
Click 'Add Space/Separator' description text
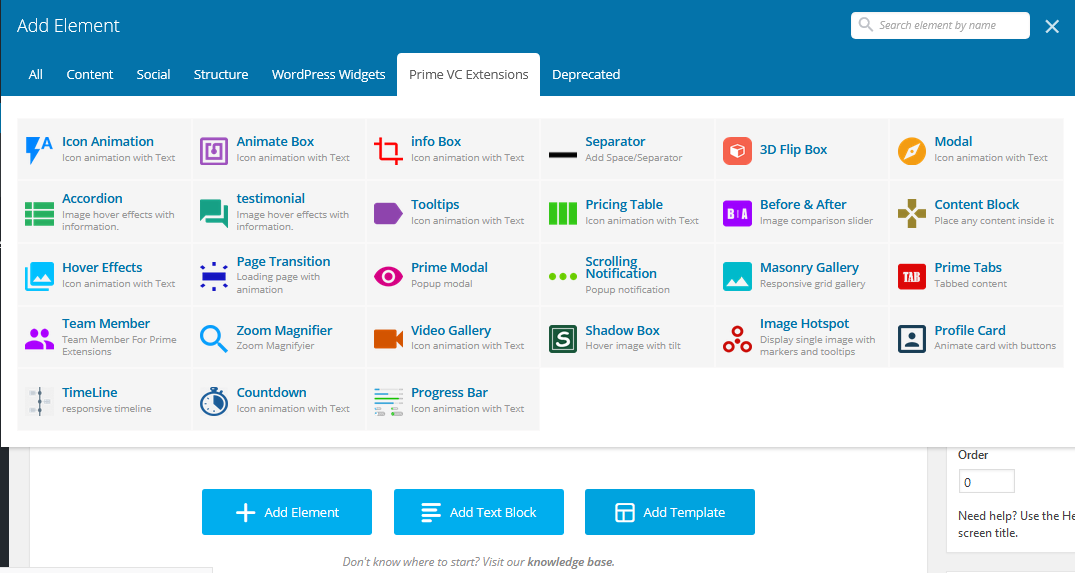pyautogui.click(x=633, y=158)
